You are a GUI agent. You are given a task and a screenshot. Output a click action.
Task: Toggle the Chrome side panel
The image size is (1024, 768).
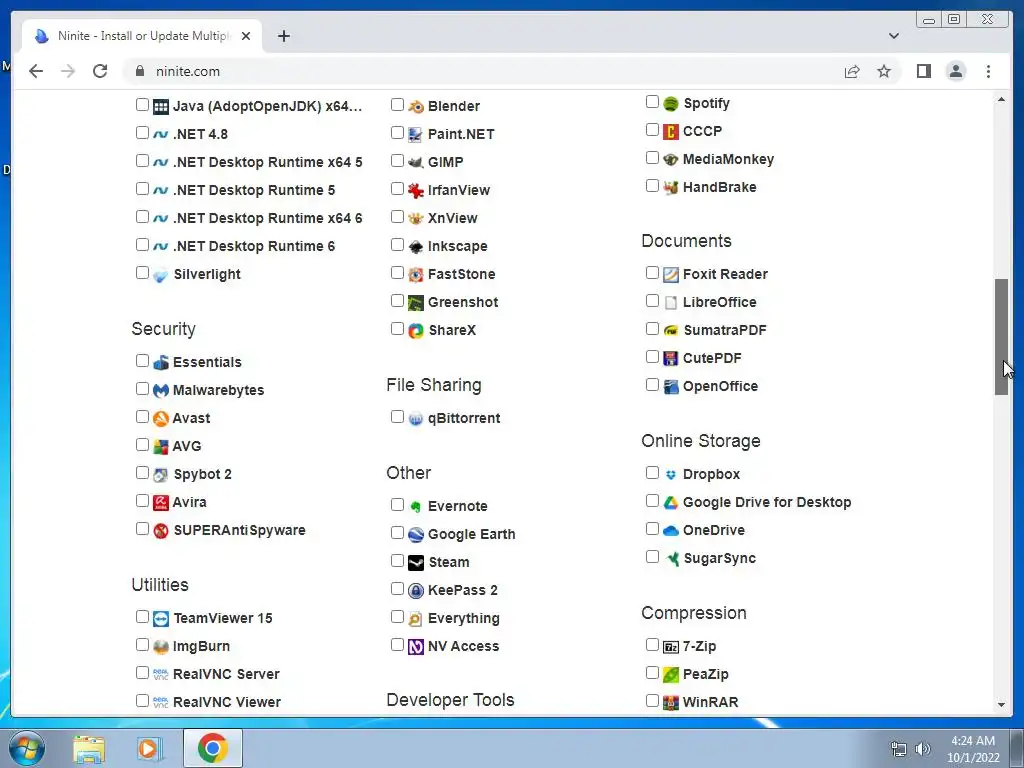[x=923, y=71]
